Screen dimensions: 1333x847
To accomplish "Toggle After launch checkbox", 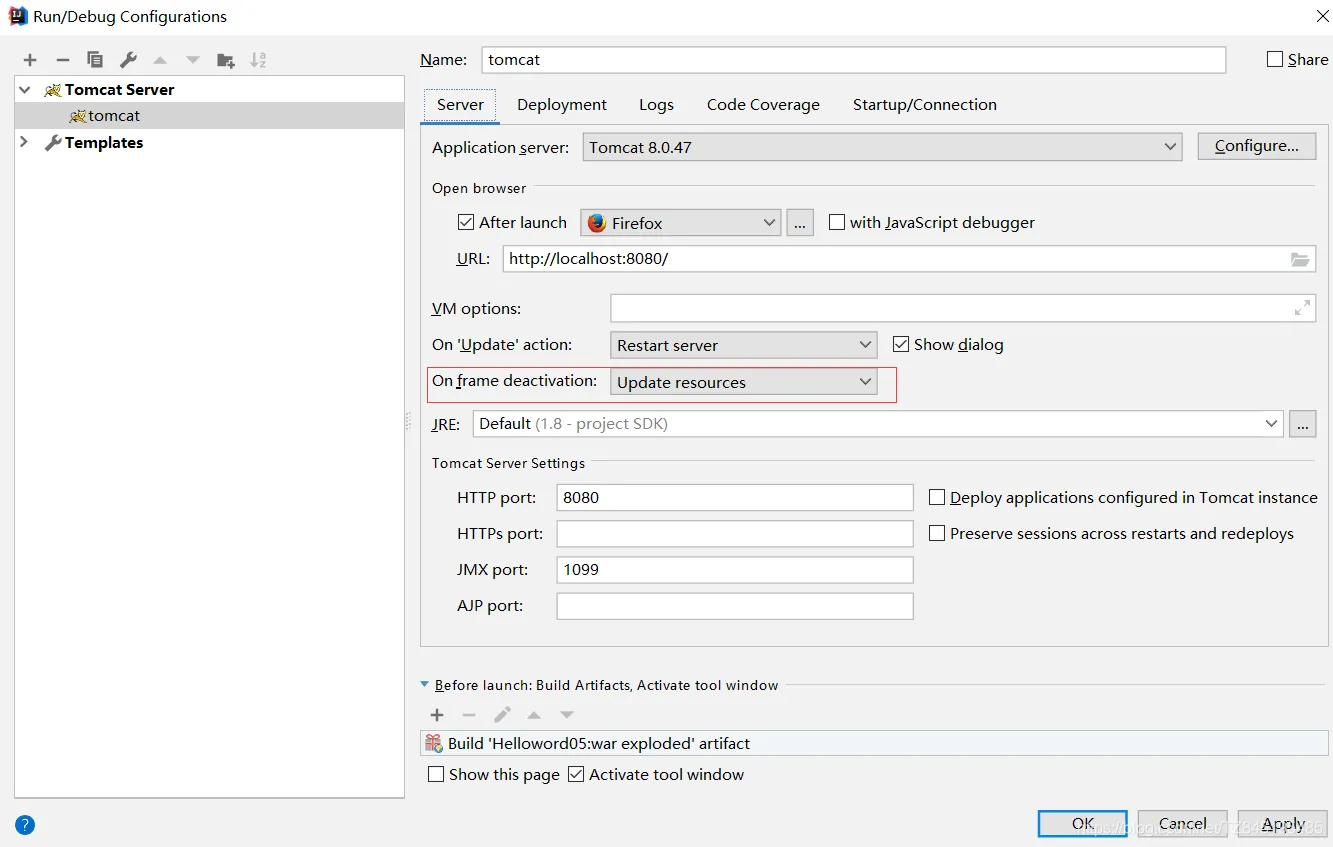I will (465, 222).
